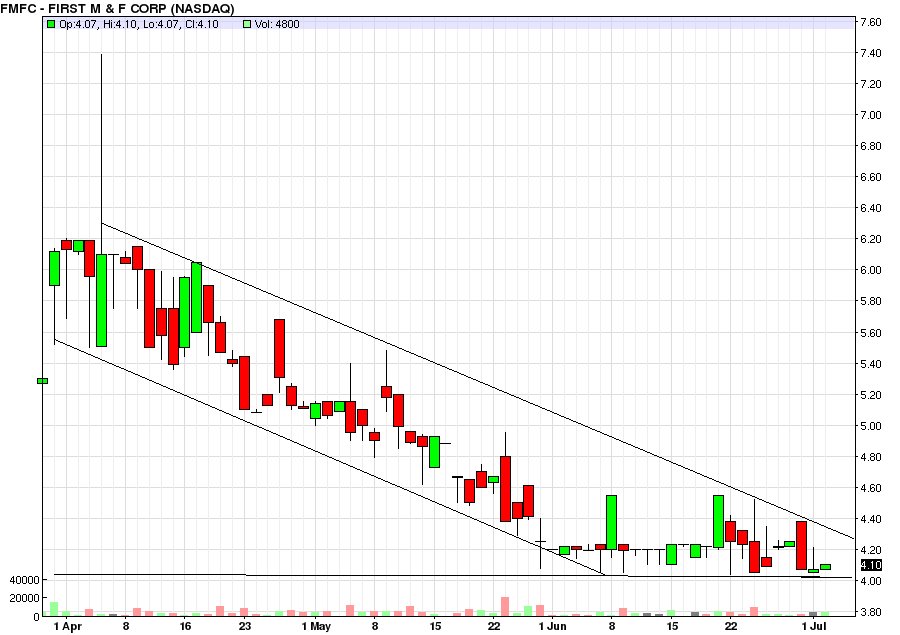Click the 5.40 price axis label
Screen dimensions: 900x635
(x=871, y=364)
